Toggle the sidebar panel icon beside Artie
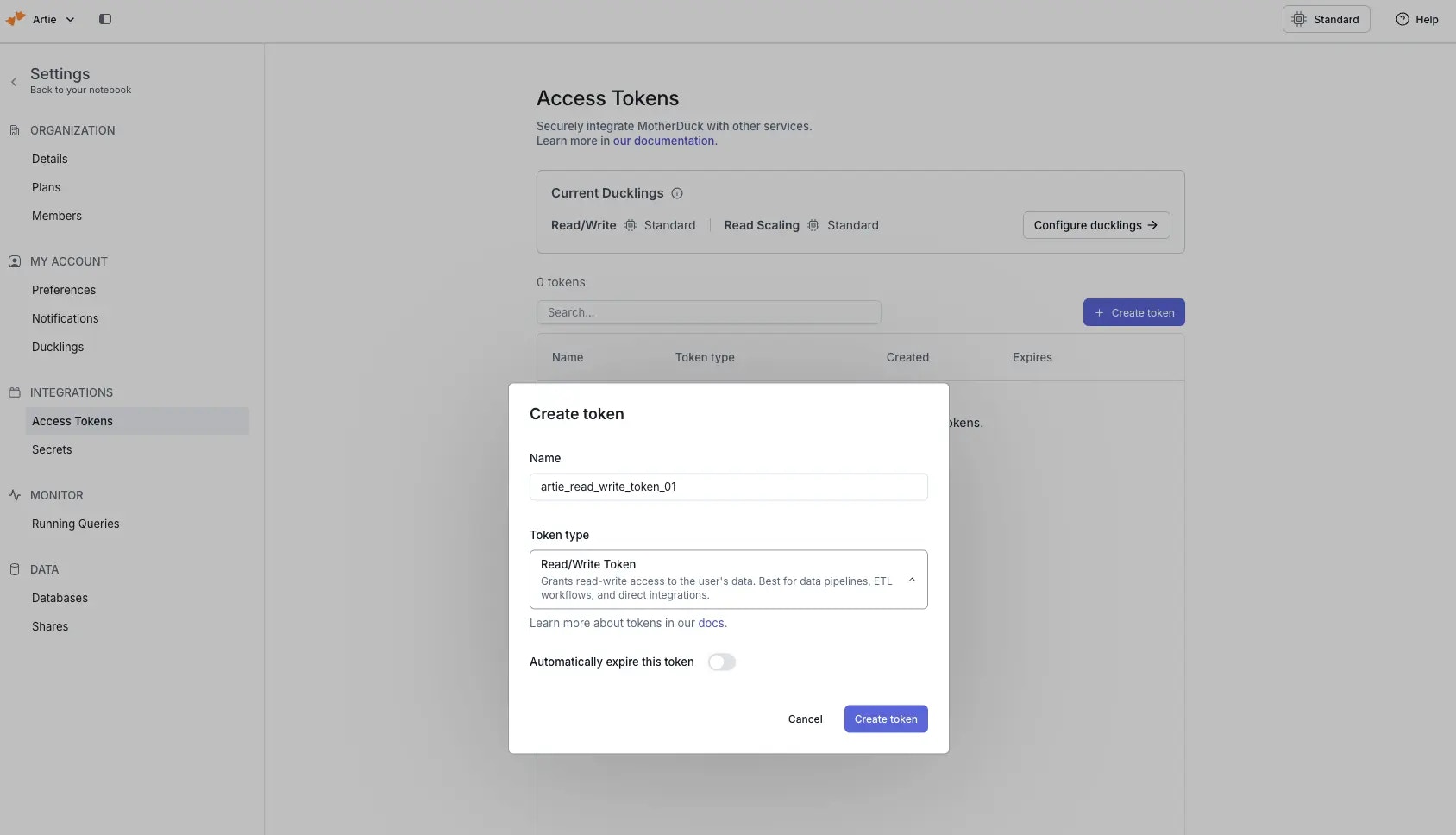Image resolution: width=1456 pixels, height=835 pixels. click(106, 19)
